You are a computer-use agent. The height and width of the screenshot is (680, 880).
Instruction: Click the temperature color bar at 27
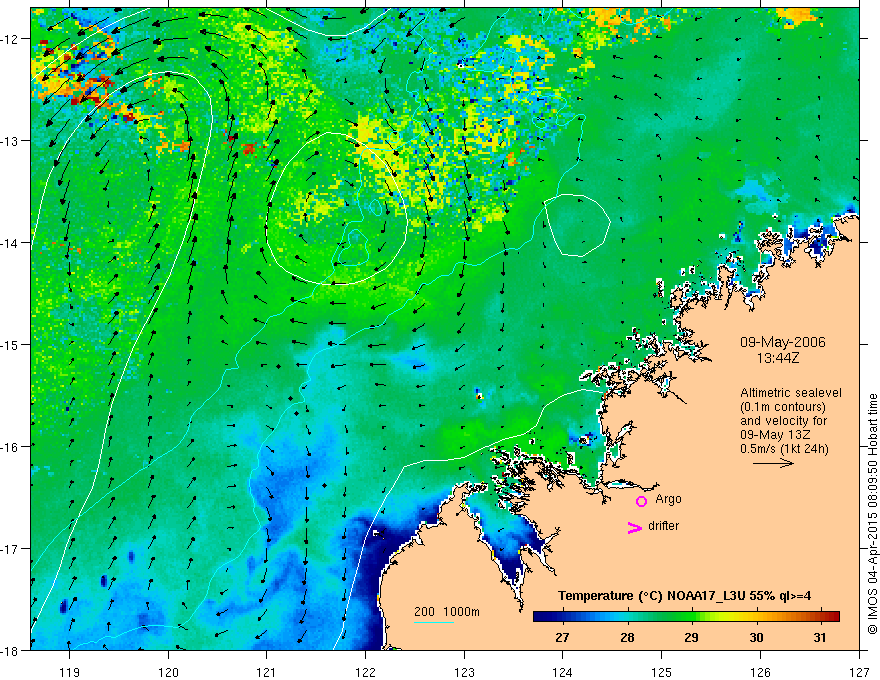562,616
